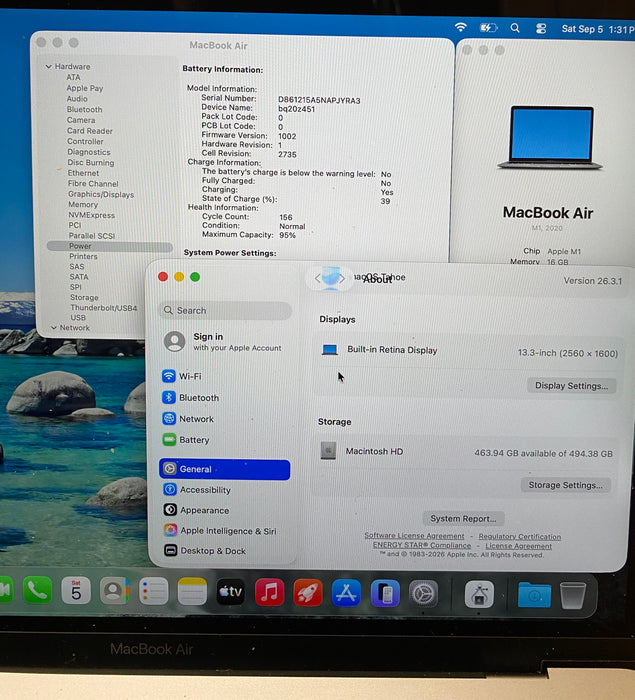The width and height of the screenshot is (635, 700).
Task: Open the rocket Launchpad icon in the Dock
Action: [x=308, y=593]
